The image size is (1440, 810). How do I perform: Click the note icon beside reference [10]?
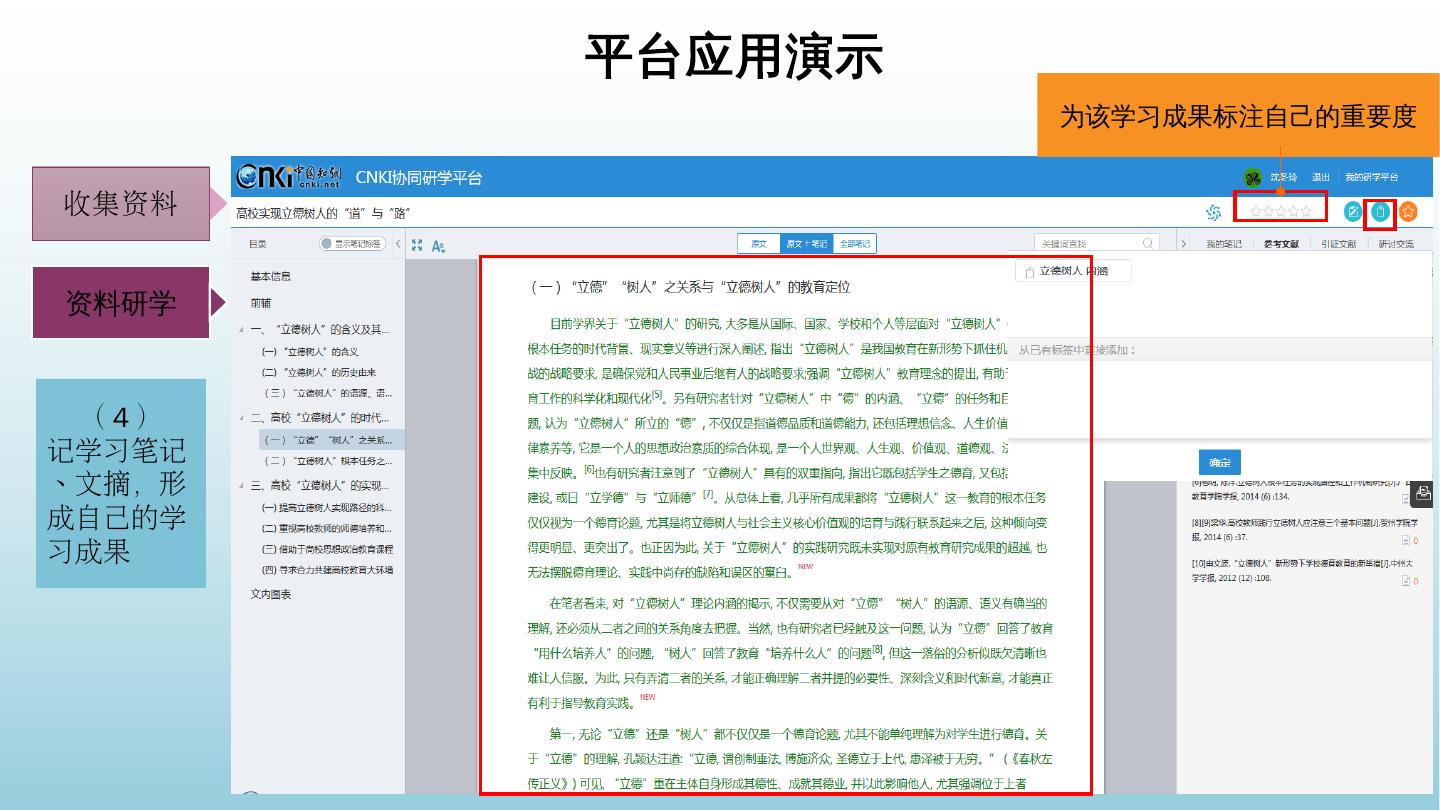[x=1406, y=581]
